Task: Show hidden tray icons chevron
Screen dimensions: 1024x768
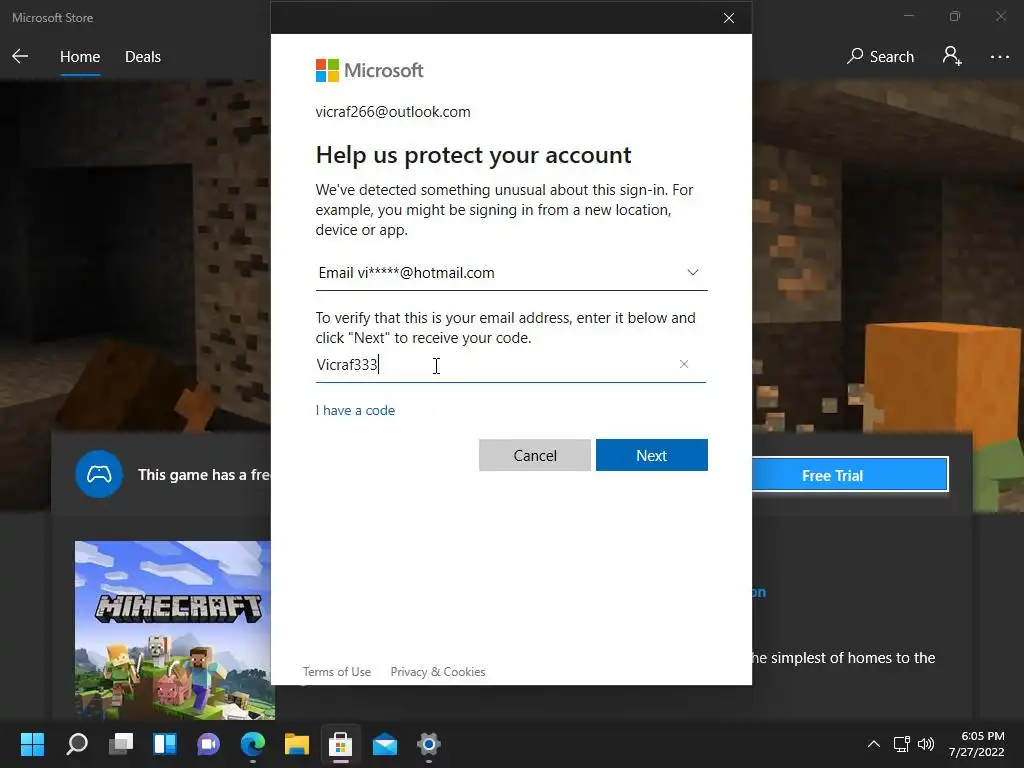Action: pyautogui.click(x=874, y=744)
